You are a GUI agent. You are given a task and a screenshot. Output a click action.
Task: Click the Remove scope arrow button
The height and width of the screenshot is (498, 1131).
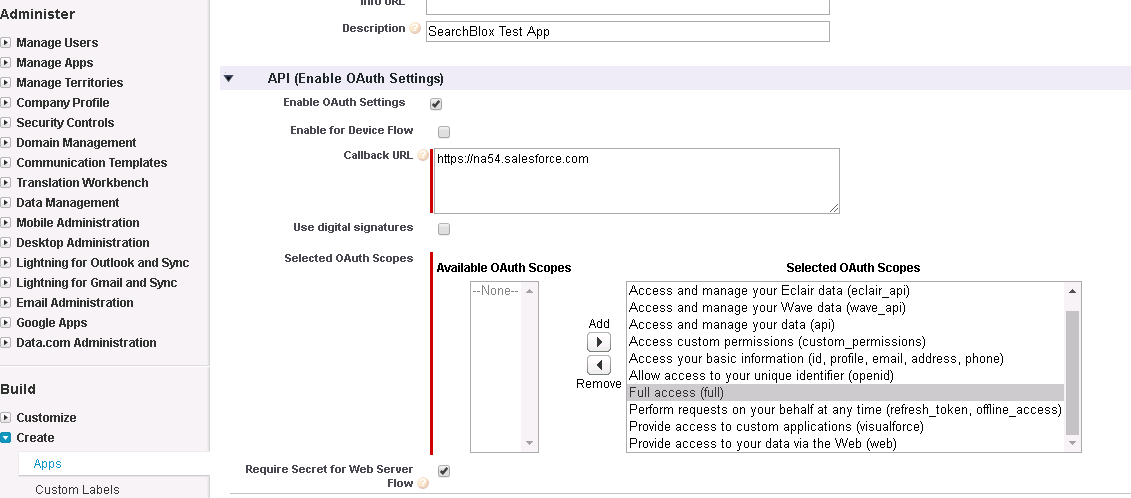(x=599, y=365)
